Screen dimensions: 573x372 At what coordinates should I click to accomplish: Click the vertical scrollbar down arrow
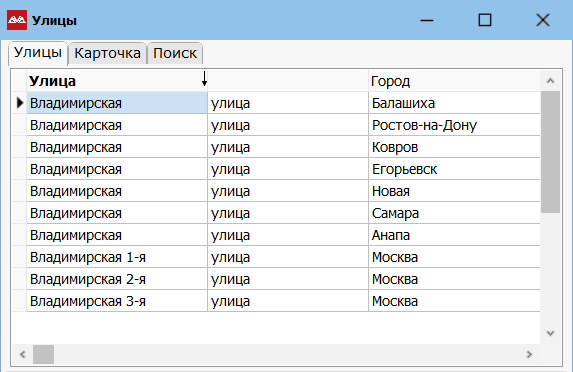pyautogui.click(x=550, y=333)
